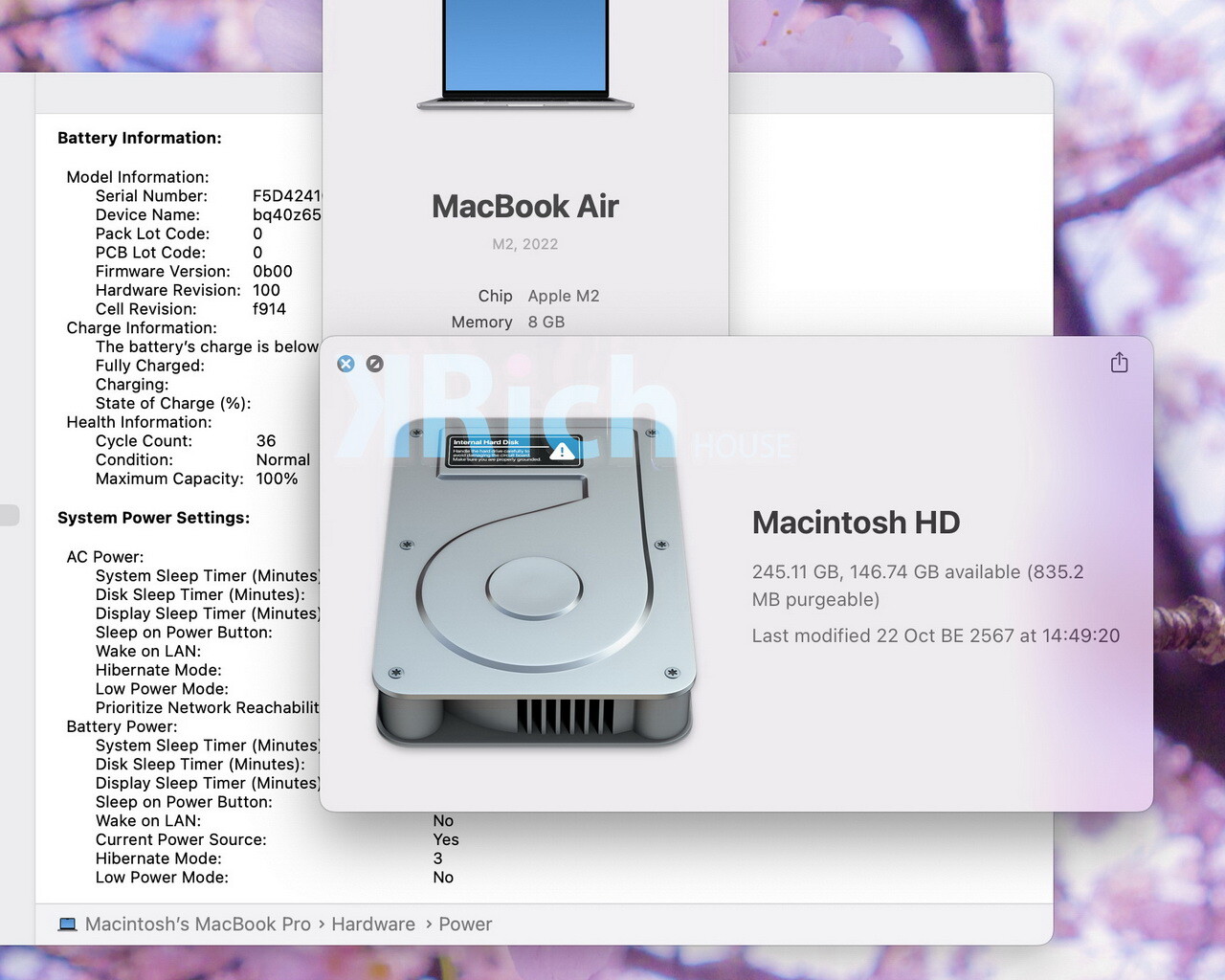This screenshot has width=1225, height=980.
Task: Click Condition value Normal
Action: 283,460
